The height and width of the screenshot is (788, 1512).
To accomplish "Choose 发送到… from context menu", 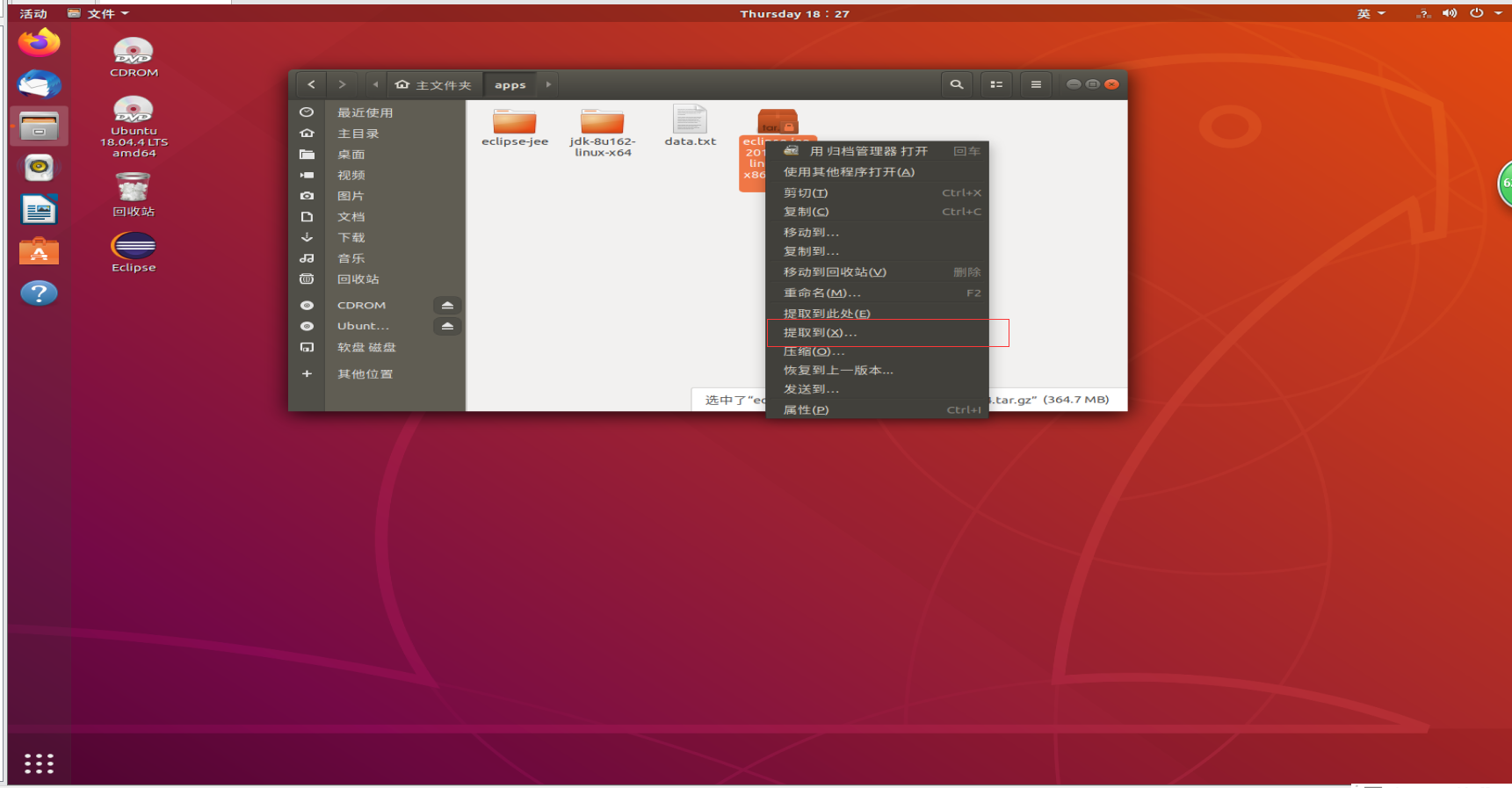I will pyautogui.click(x=878, y=389).
